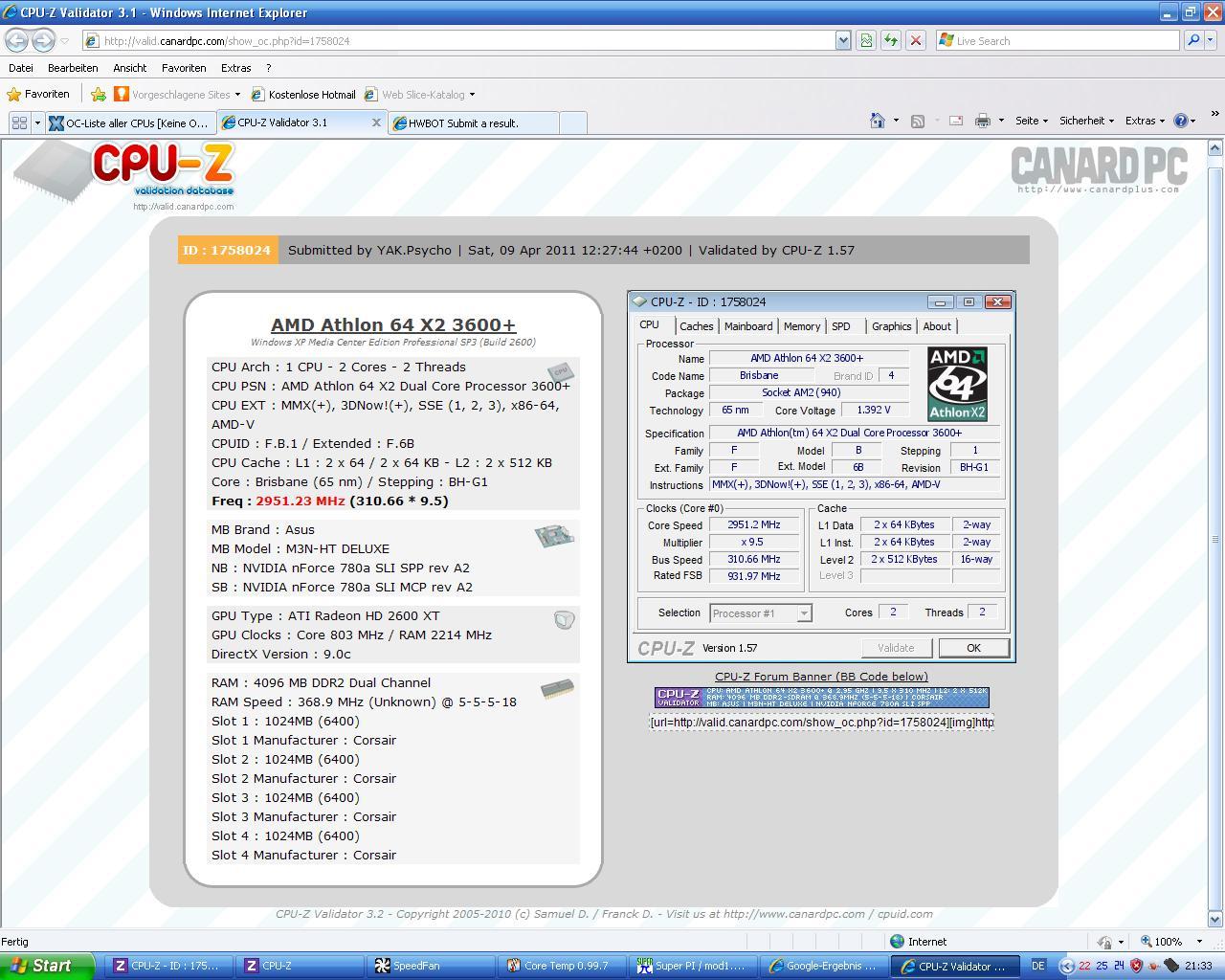Click the Internet security zone status
Viewport: 1225px width, 980px height.
pos(919,942)
